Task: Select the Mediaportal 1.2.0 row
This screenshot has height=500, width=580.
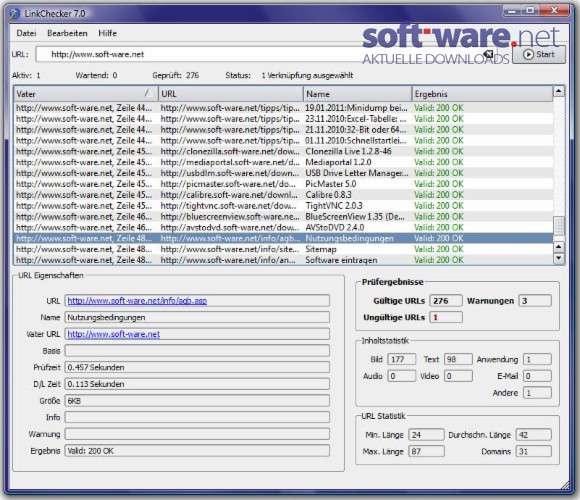Action: tap(284, 162)
